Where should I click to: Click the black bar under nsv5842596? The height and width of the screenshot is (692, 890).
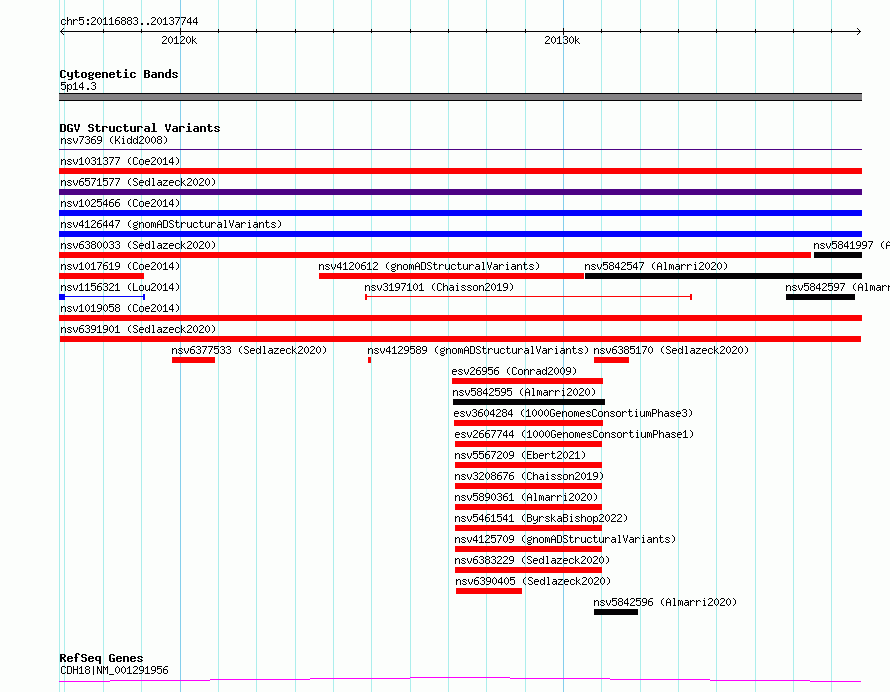click(616, 612)
